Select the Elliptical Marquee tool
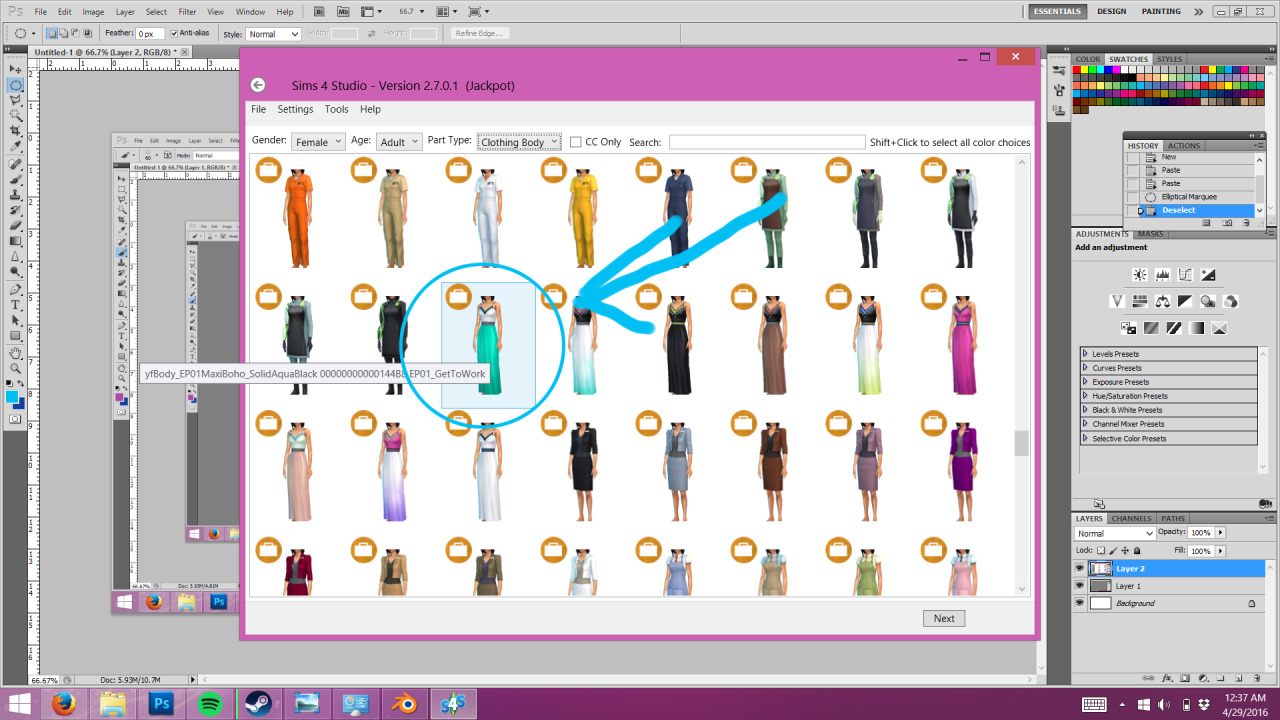1280x720 pixels. point(16,86)
